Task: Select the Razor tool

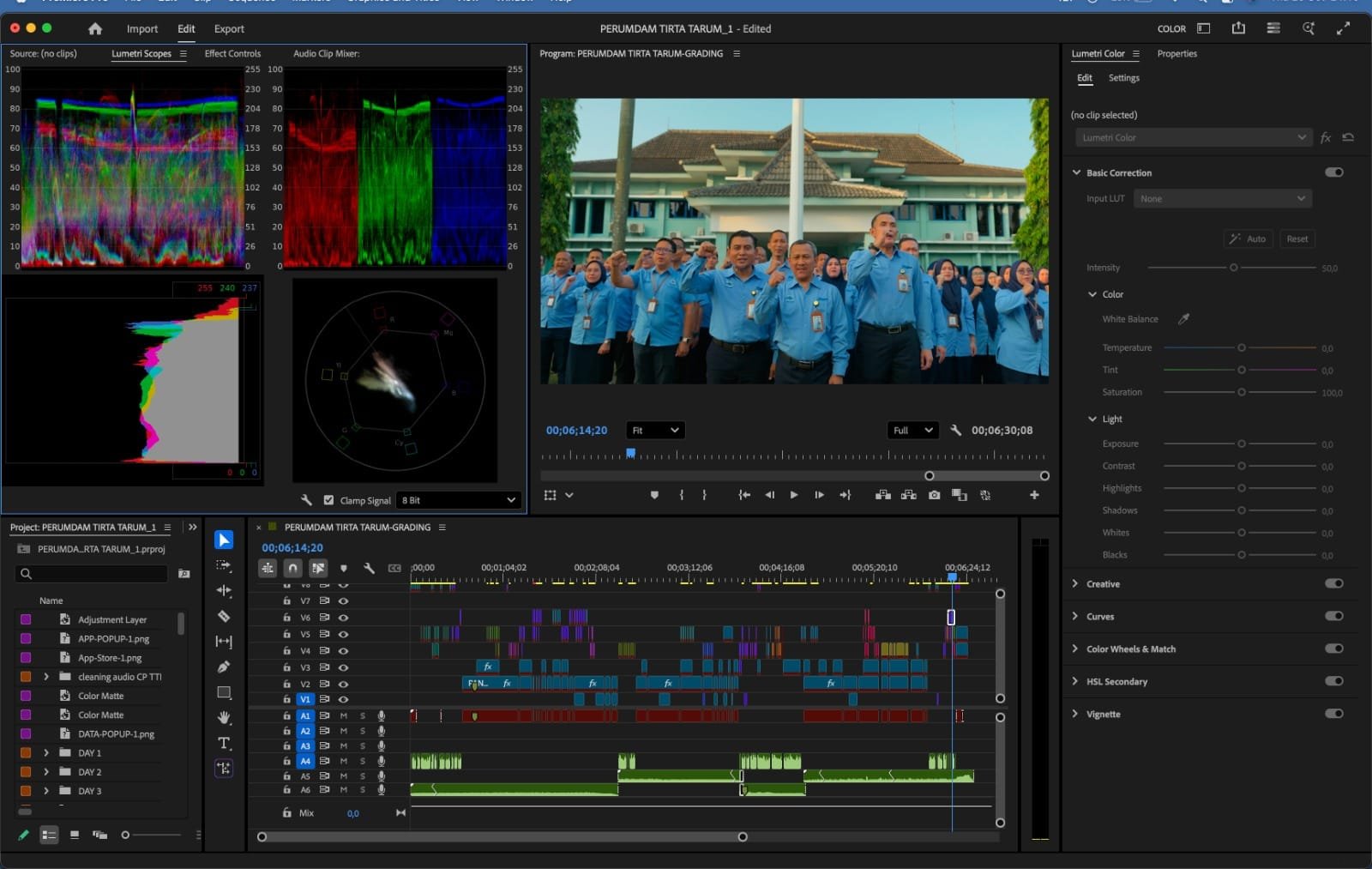Action: pos(224,616)
